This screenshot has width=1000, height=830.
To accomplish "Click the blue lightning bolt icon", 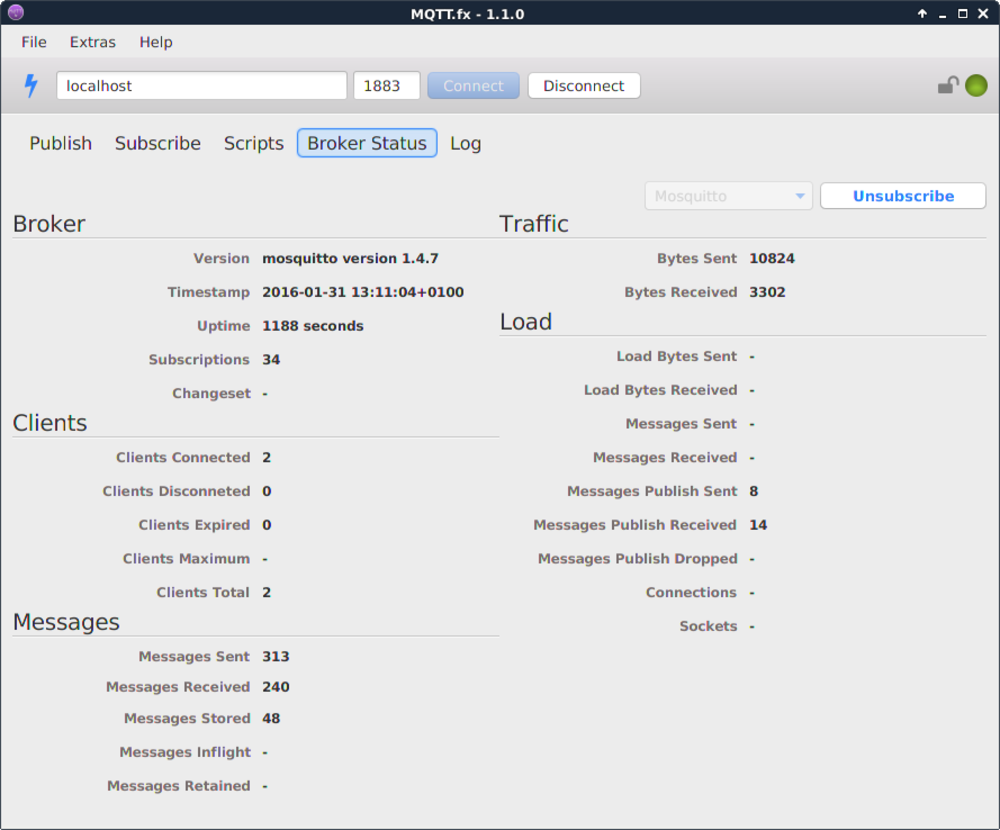I will tap(31, 86).
